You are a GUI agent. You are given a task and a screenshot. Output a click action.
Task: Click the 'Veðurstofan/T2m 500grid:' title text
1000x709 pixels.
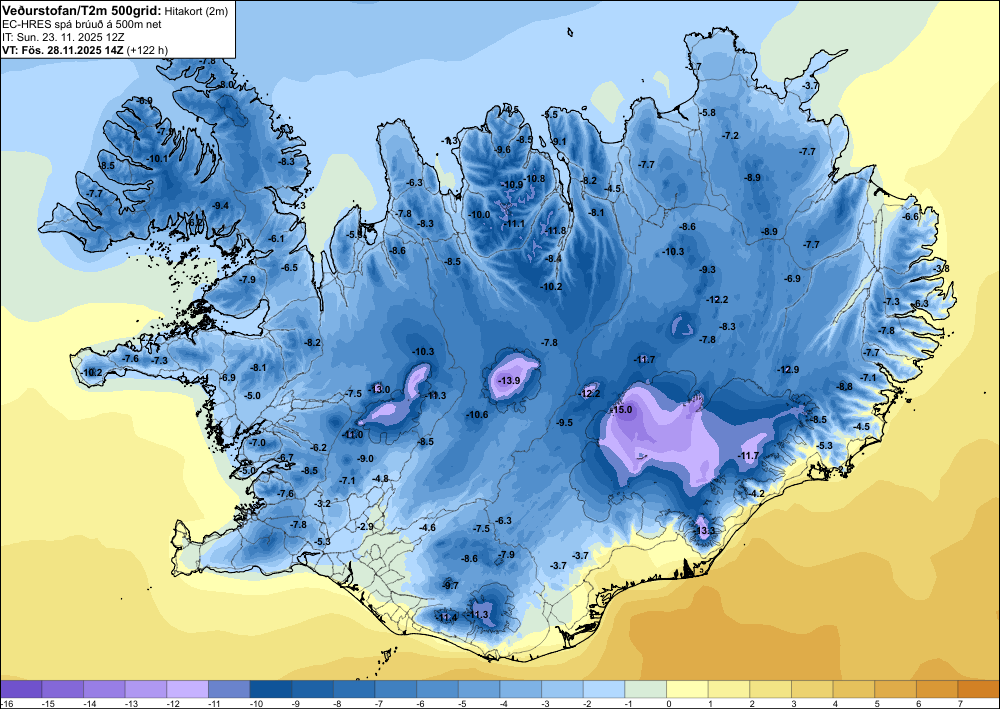tap(82, 10)
